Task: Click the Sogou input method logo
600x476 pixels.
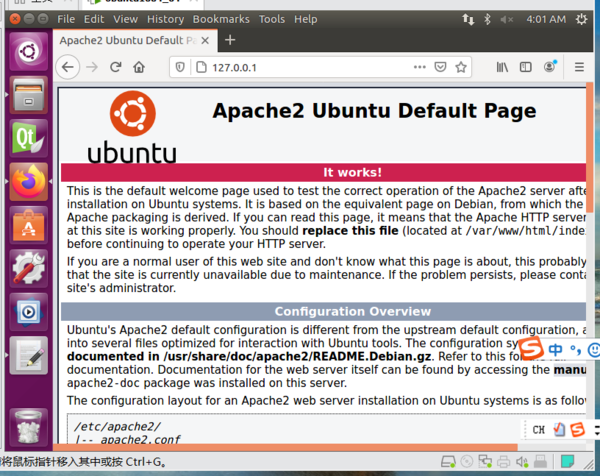Action: 531,348
